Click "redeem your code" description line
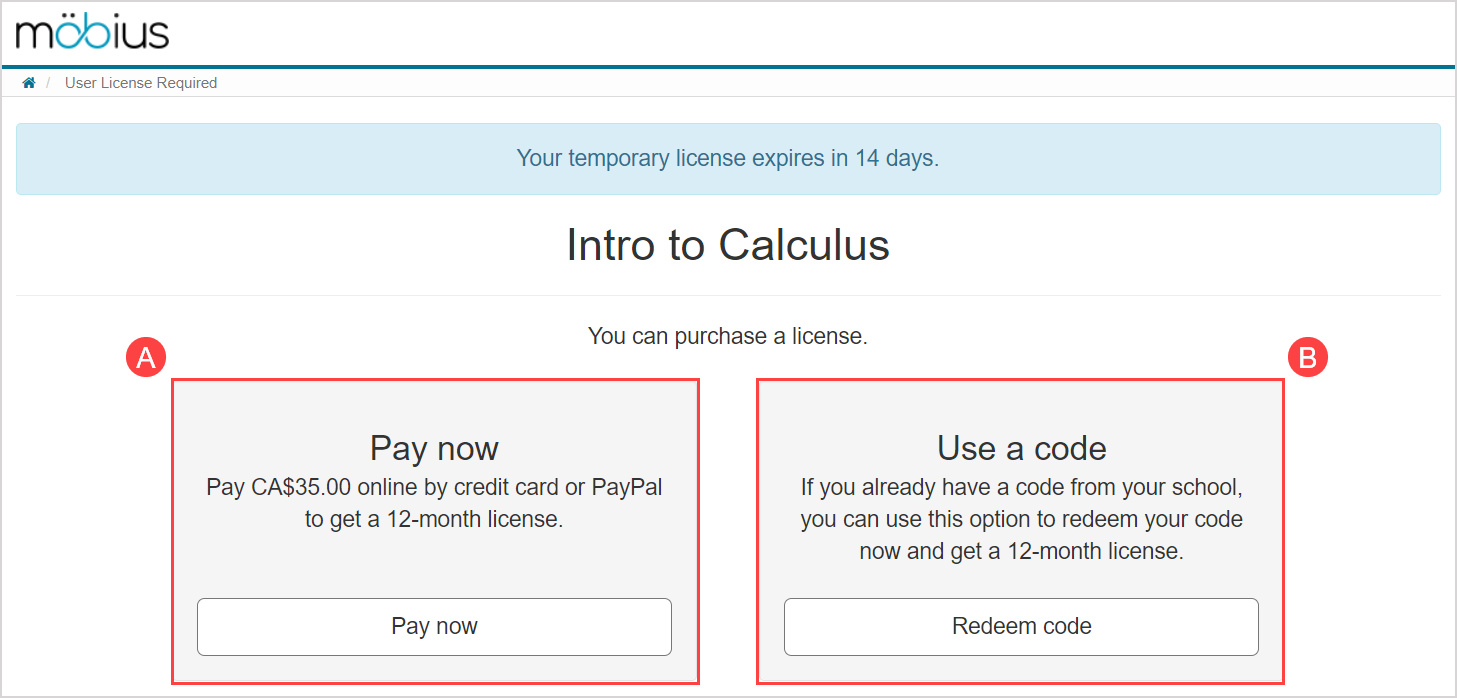Screen dimensions: 1457x698 (1021, 520)
